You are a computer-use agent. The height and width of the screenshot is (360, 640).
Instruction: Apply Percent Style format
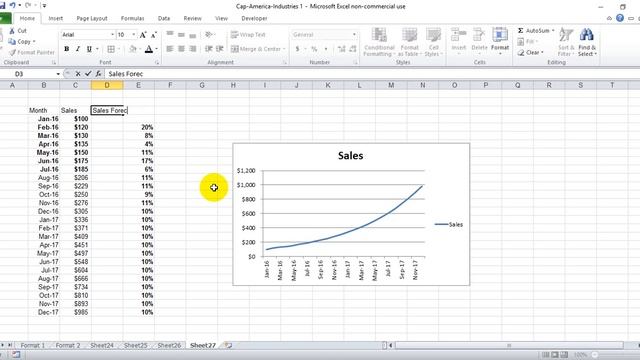pyautogui.click(x=314, y=49)
